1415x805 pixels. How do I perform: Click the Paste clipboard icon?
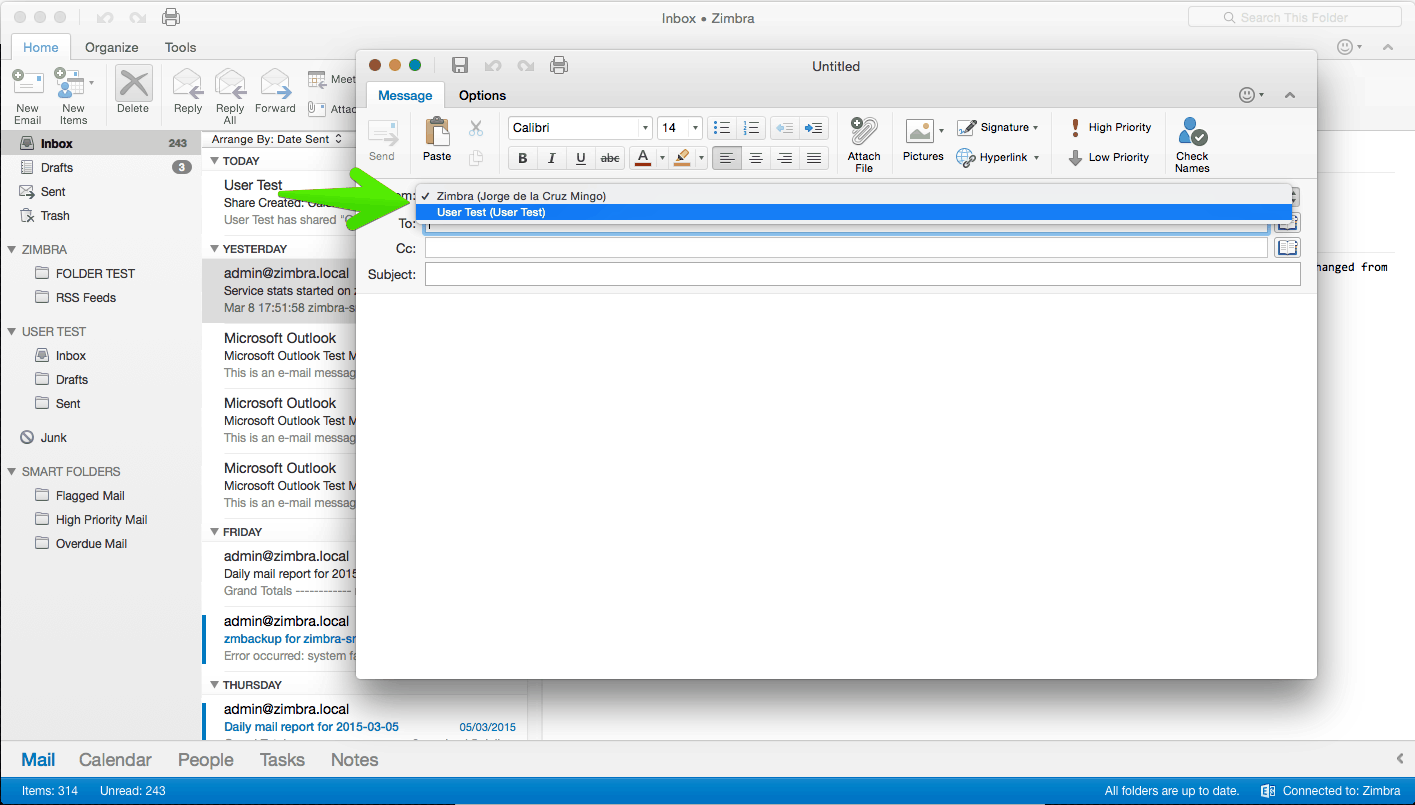click(x=437, y=133)
